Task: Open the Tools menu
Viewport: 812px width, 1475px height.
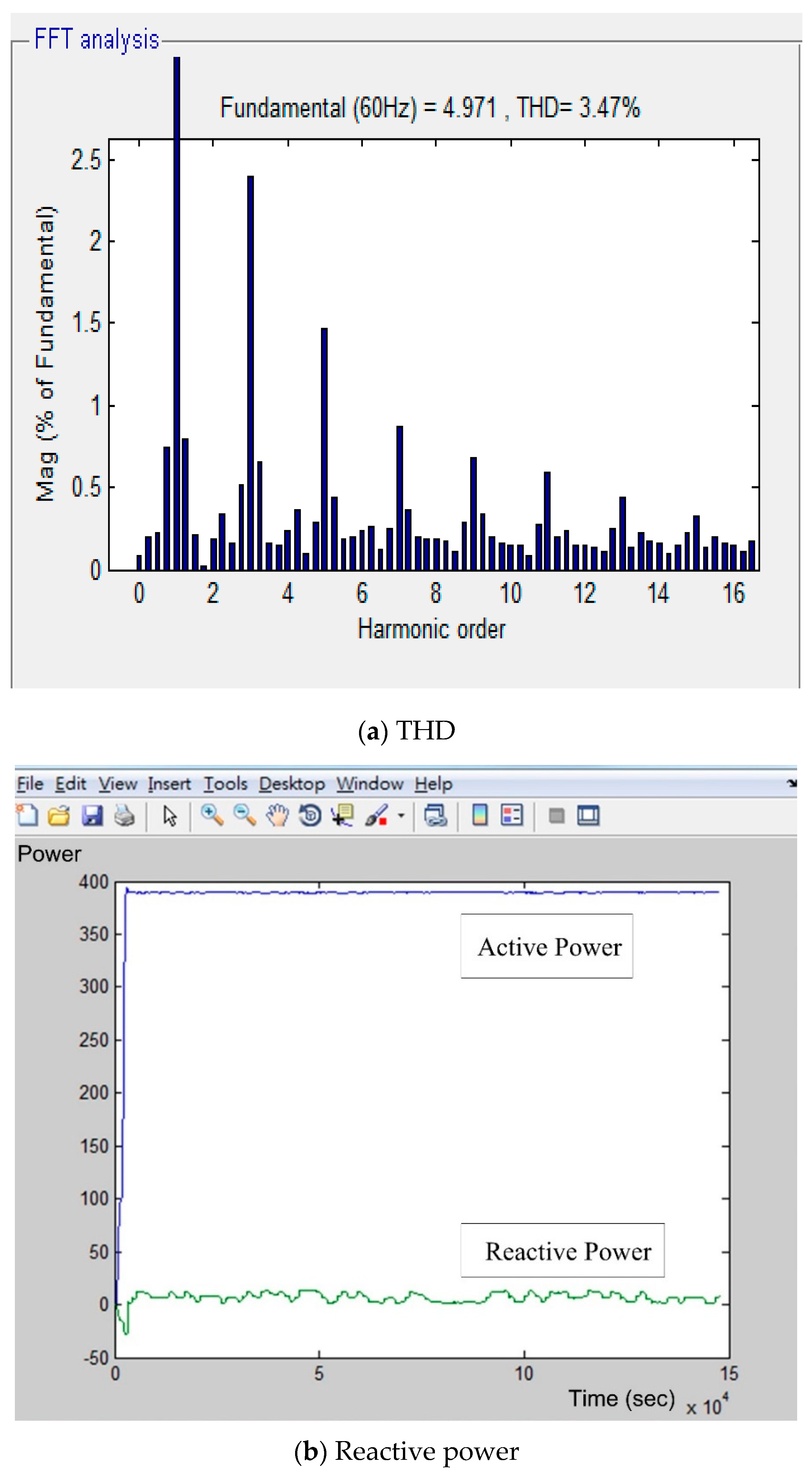Action: (225, 783)
